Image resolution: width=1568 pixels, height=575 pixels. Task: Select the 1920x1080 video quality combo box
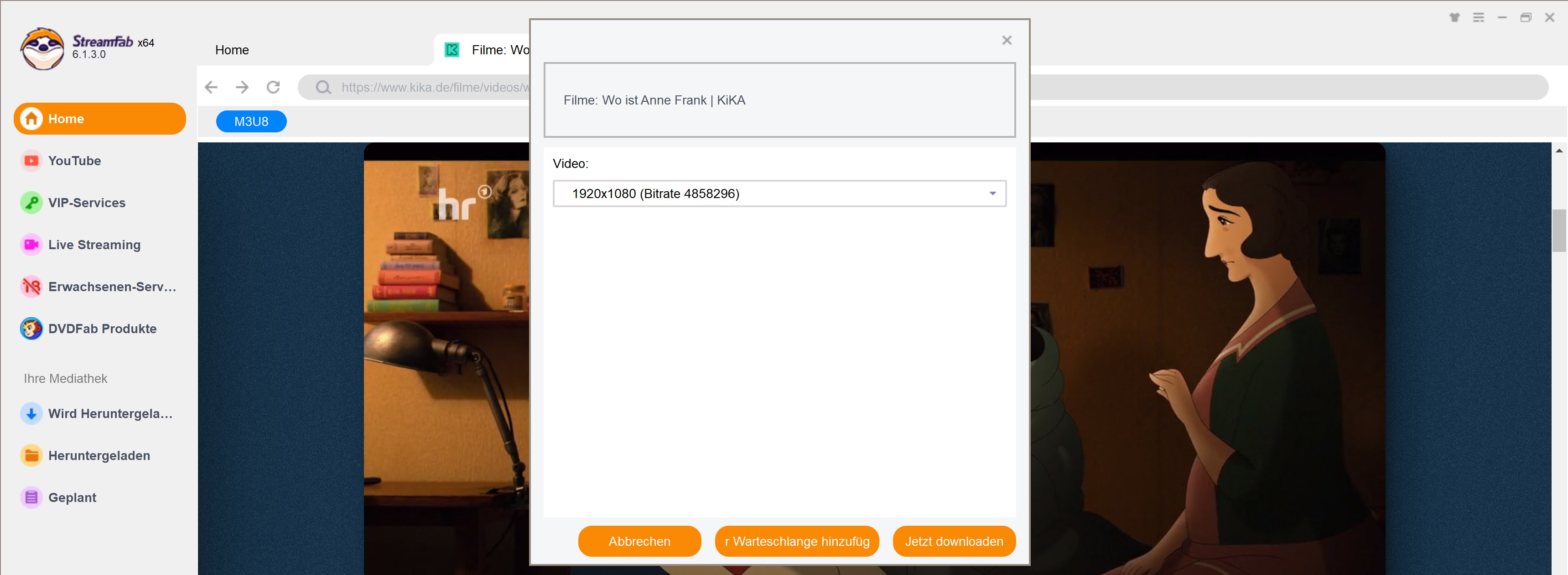tap(779, 193)
